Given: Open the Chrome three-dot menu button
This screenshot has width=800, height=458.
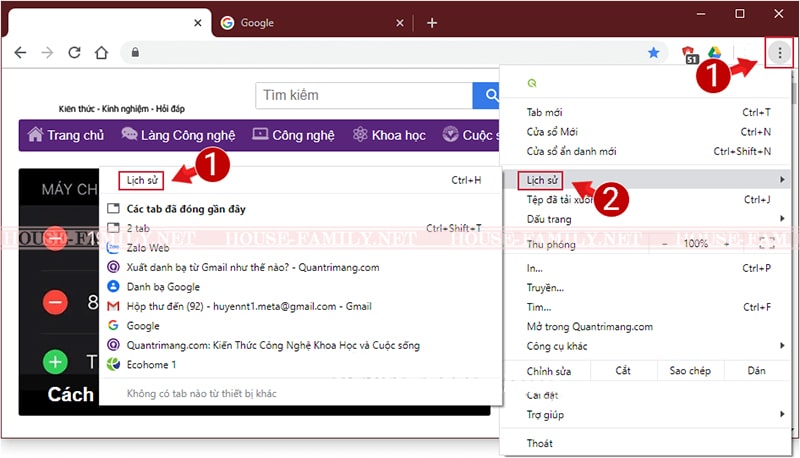Looking at the screenshot, I should [x=779, y=52].
